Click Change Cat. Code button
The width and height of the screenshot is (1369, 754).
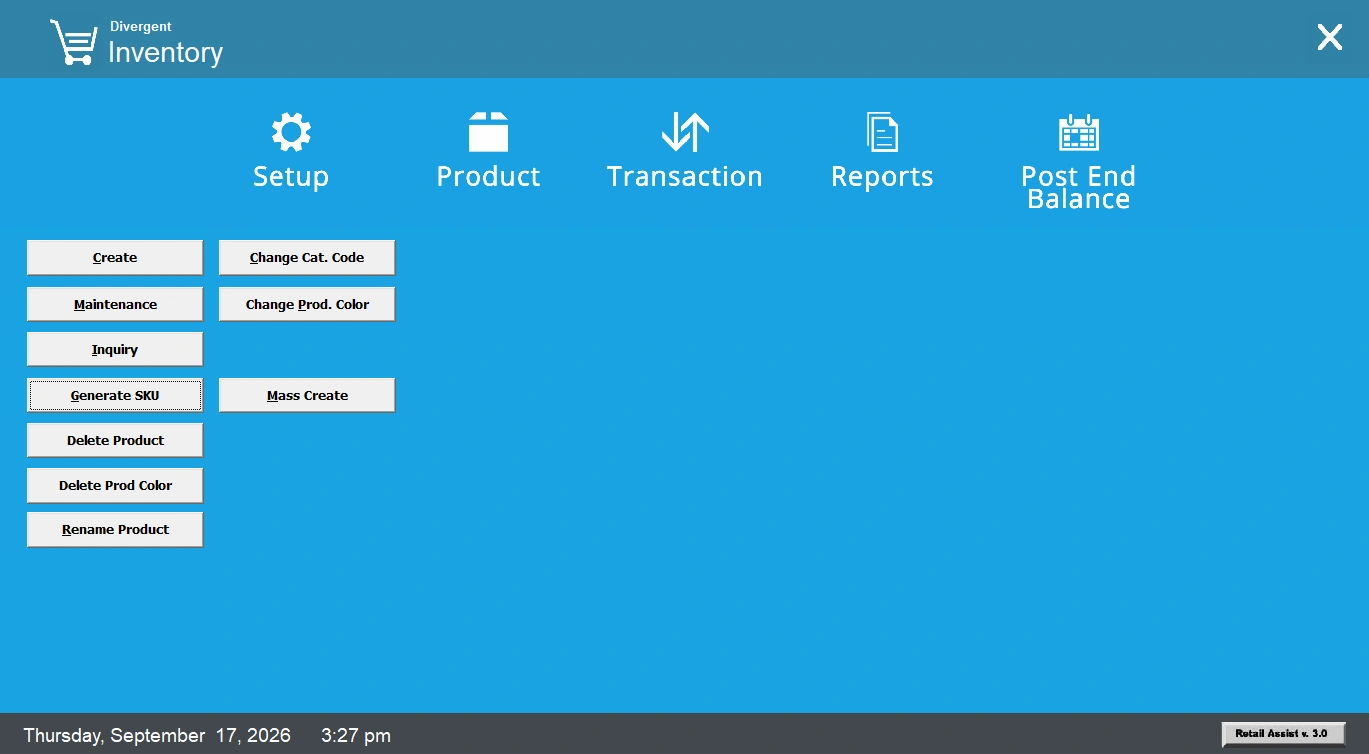coord(307,257)
